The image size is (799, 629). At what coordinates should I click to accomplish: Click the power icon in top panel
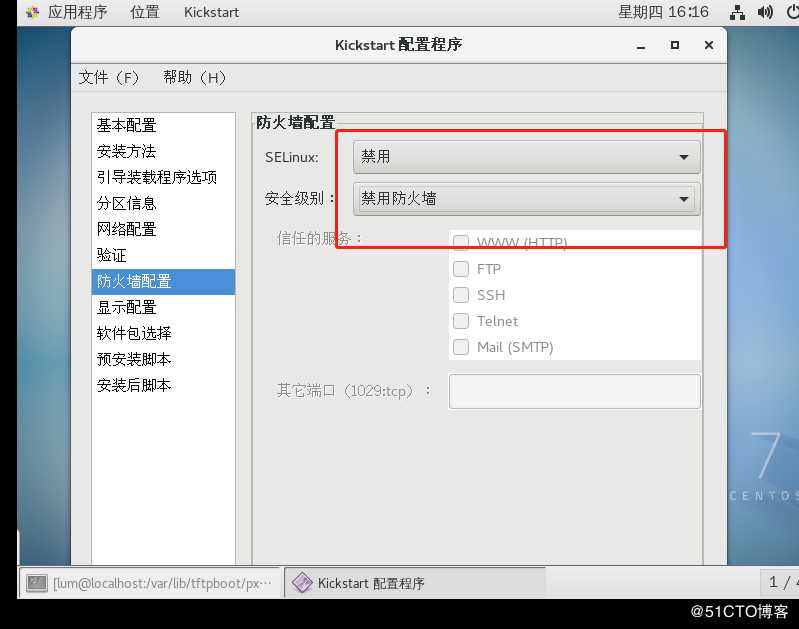coord(792,12)
